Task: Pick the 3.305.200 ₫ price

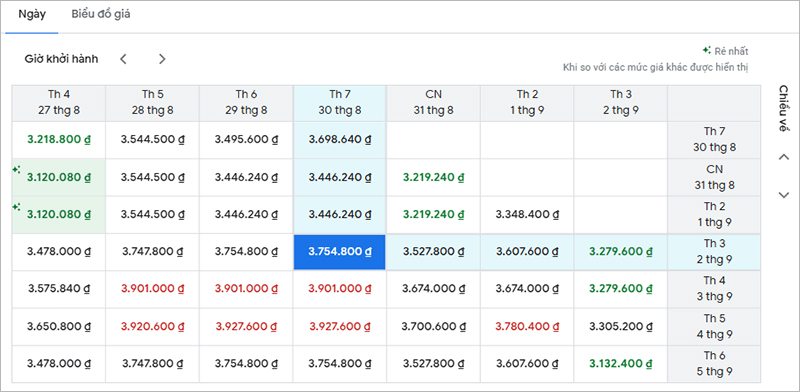Action: (x=620, y=326)
